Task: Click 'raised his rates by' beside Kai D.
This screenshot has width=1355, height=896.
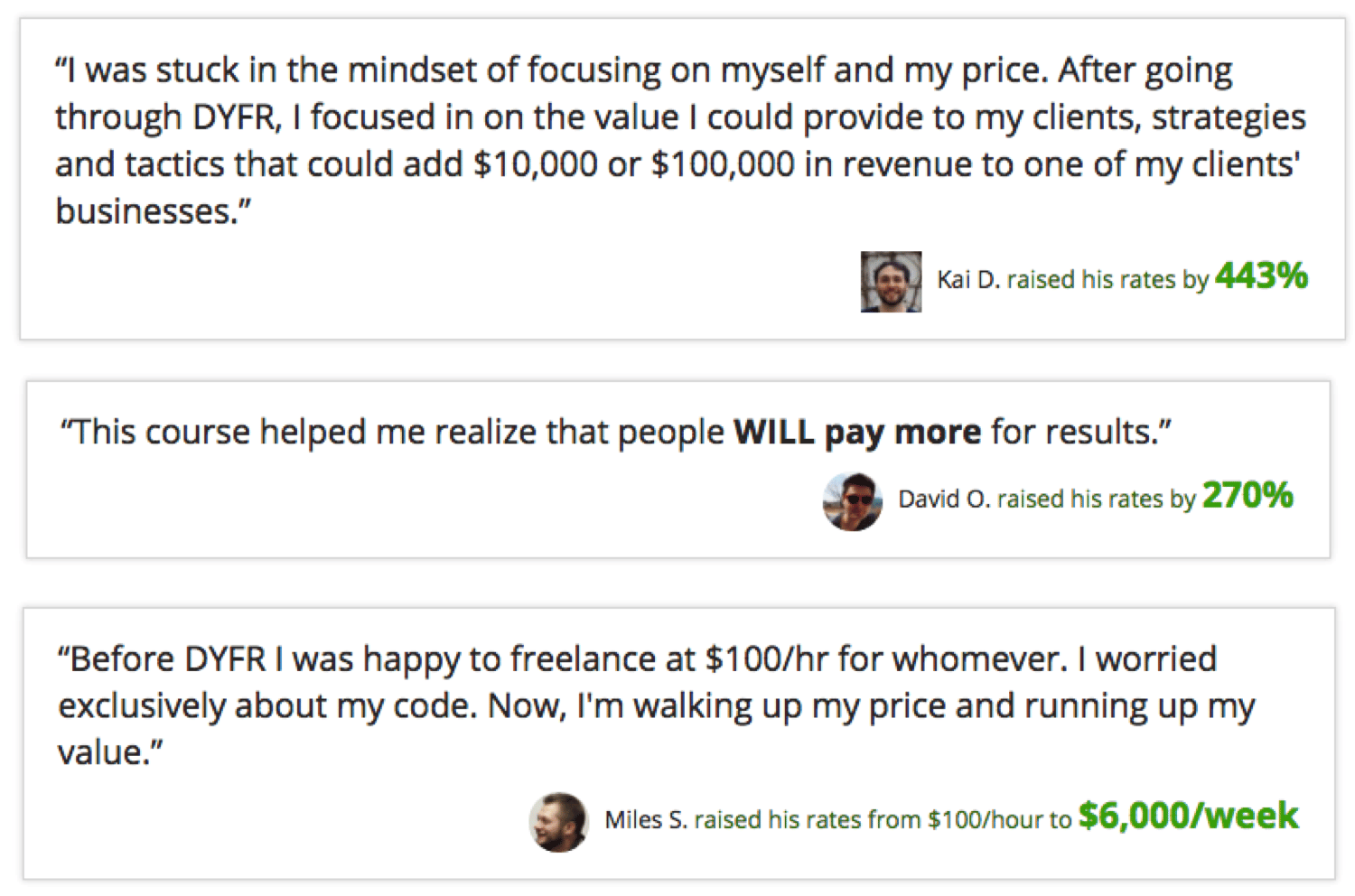Action: pos(1107,280)
